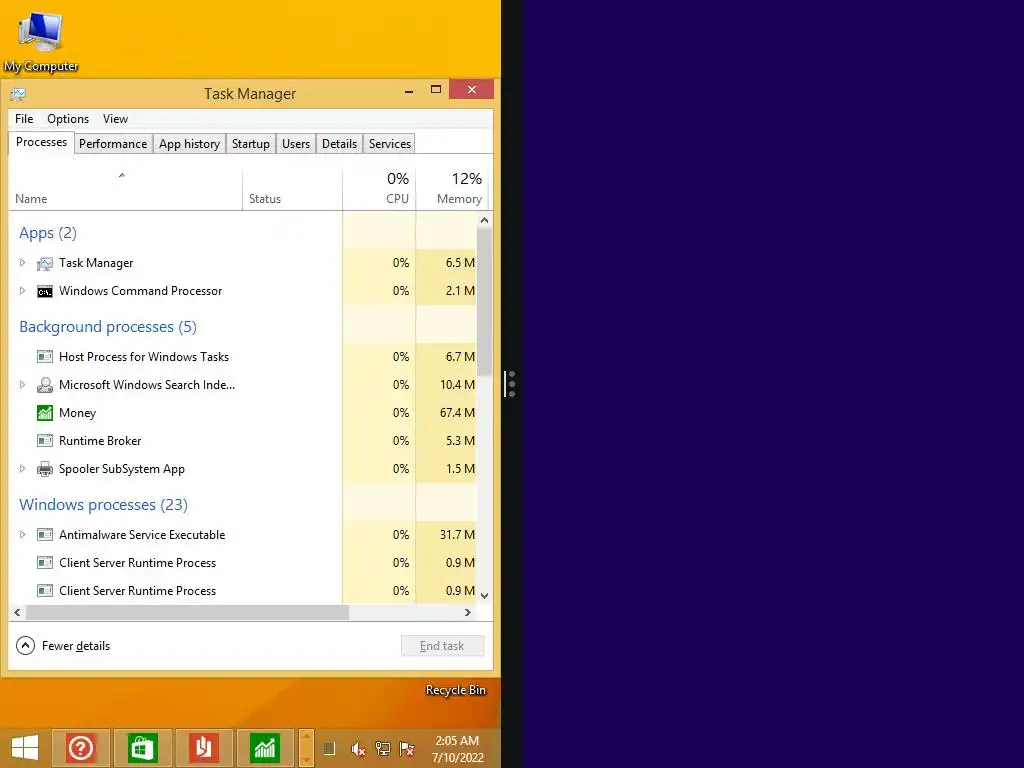Toggle the Name column sort arrow

pyautogui.click(x=121, y=175)
